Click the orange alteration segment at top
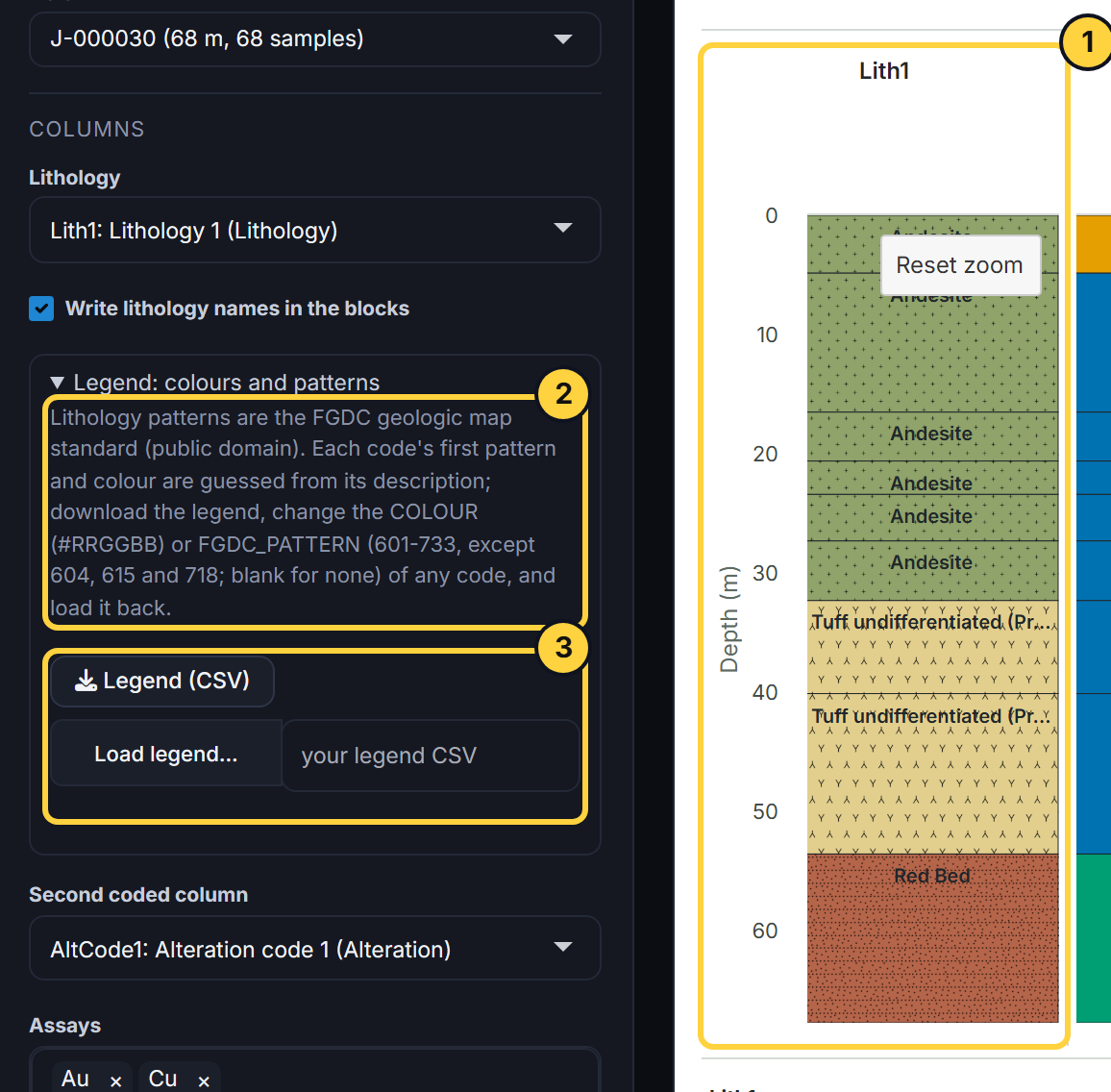 pos(1094,244)
